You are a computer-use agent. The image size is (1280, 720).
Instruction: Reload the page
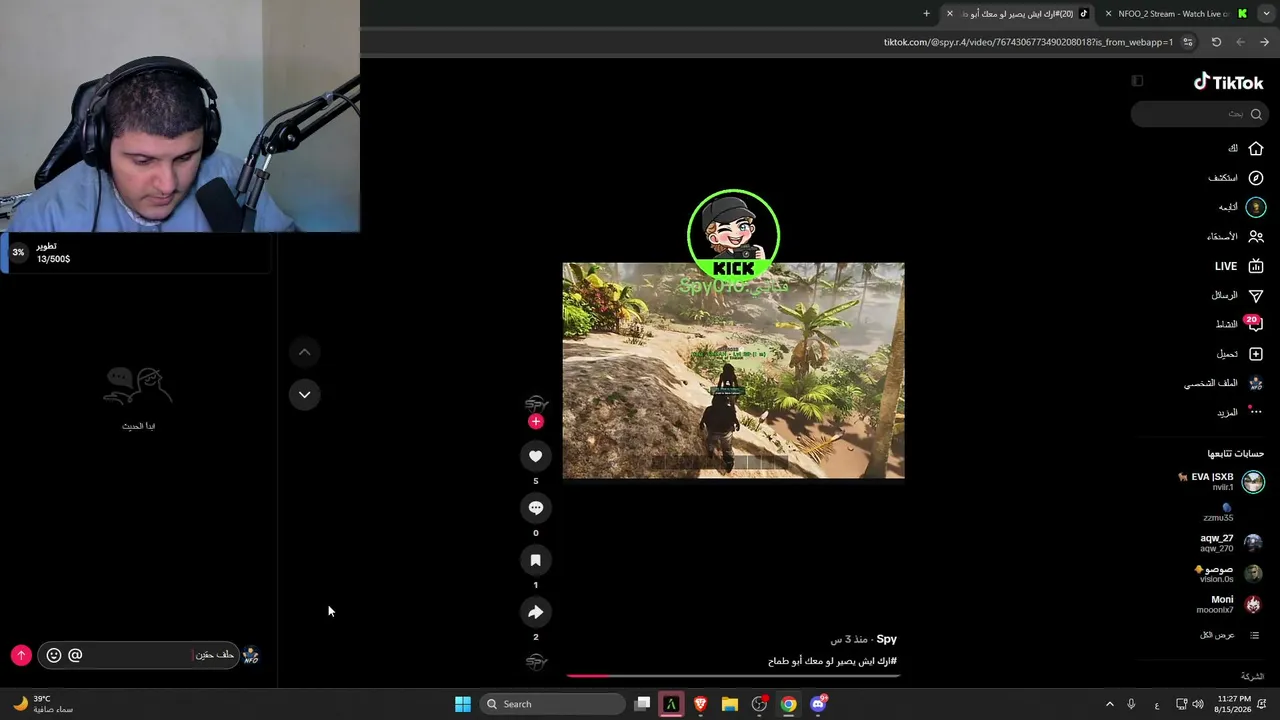pyautogui.click(x=1216, y=42)
